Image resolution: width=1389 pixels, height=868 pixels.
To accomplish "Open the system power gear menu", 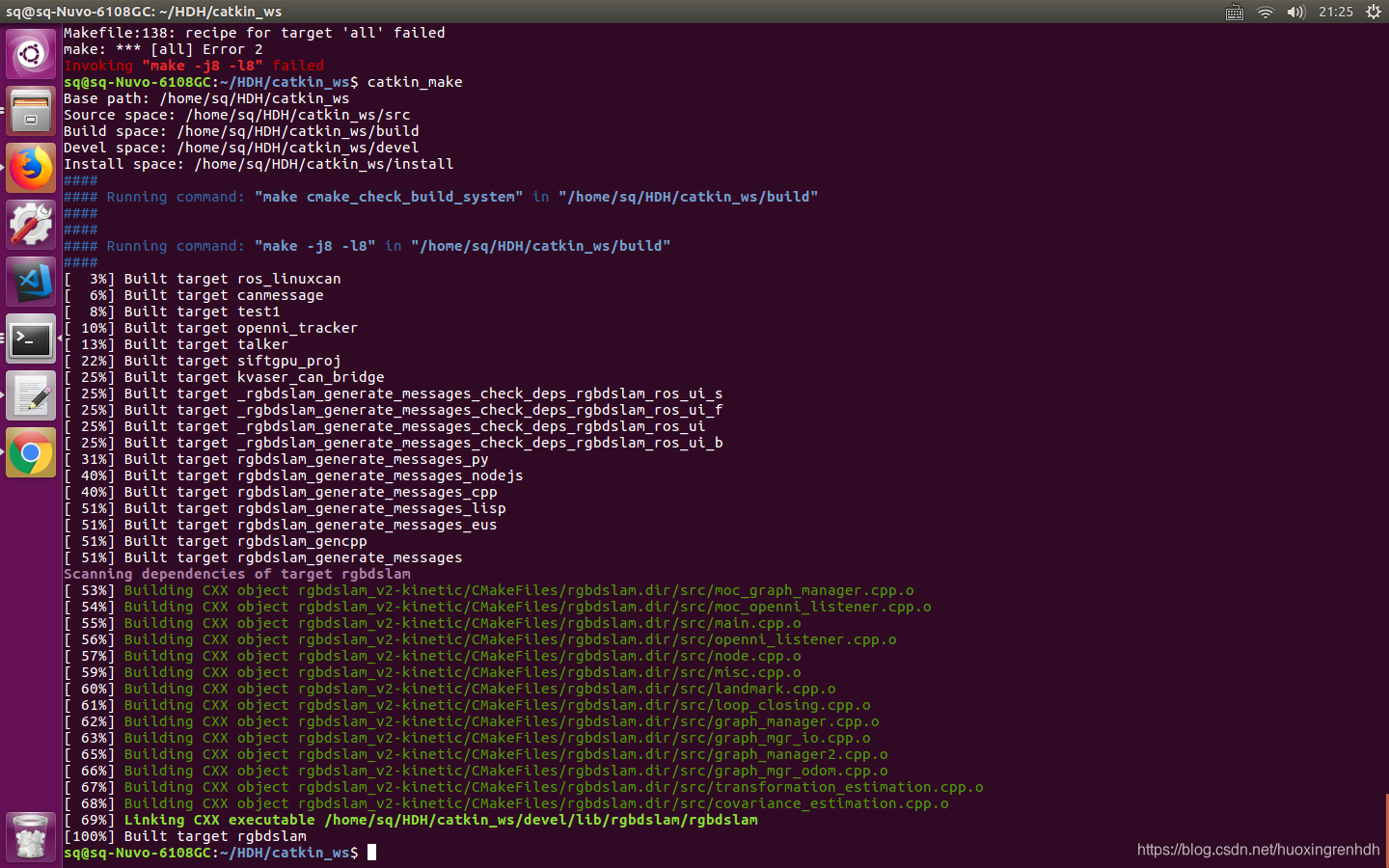I will pos(1374,12).
